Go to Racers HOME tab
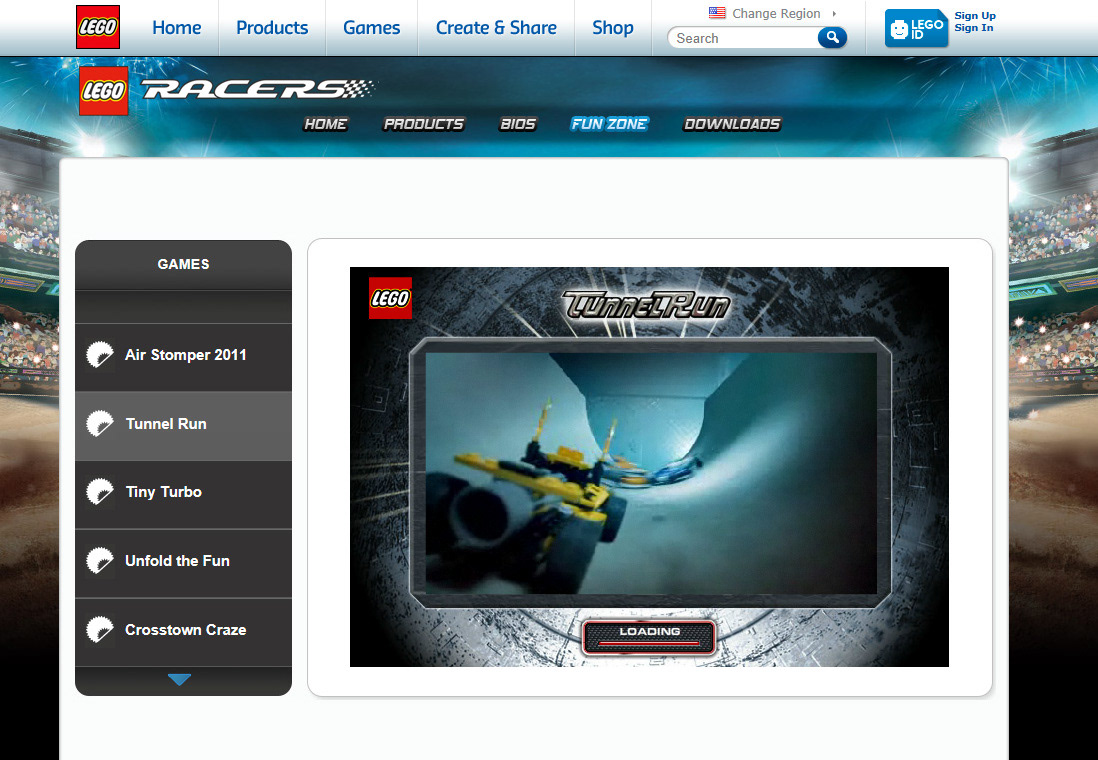 pos(326,124)
